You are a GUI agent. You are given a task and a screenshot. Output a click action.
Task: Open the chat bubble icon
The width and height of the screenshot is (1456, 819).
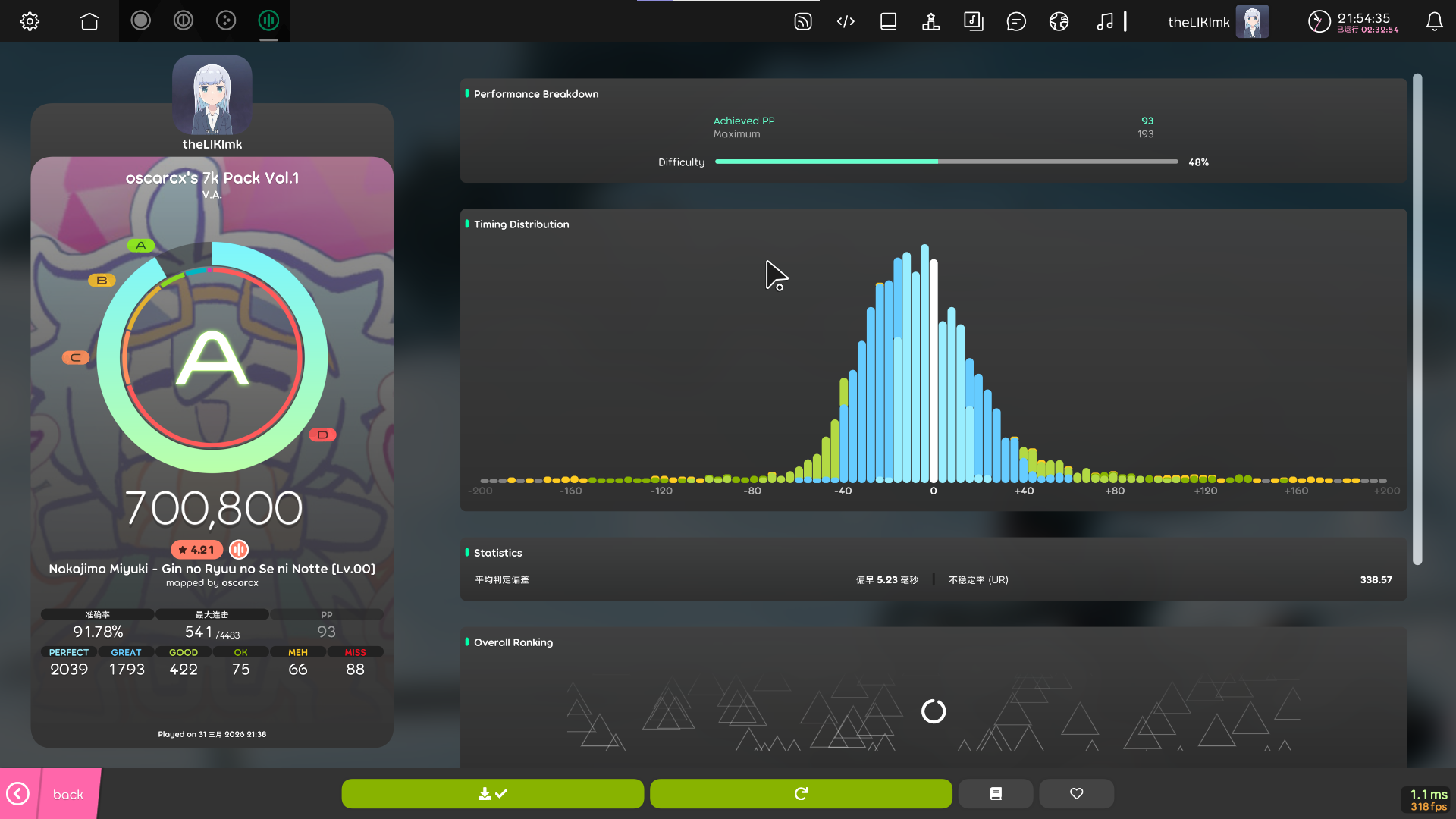pos(1016,21)
